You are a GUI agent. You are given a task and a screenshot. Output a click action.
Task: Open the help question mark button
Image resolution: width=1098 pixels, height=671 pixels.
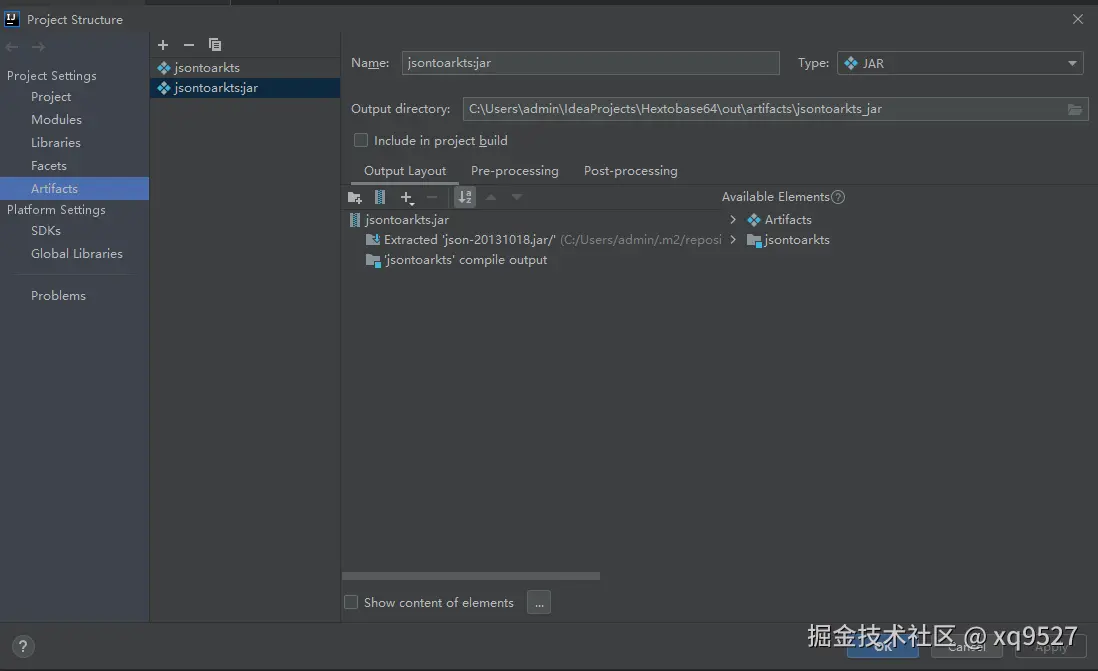coord(23,646)
